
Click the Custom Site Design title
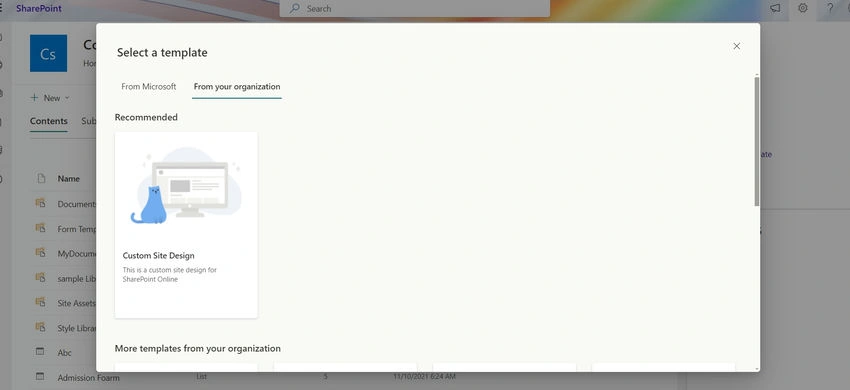coord(158,255)
